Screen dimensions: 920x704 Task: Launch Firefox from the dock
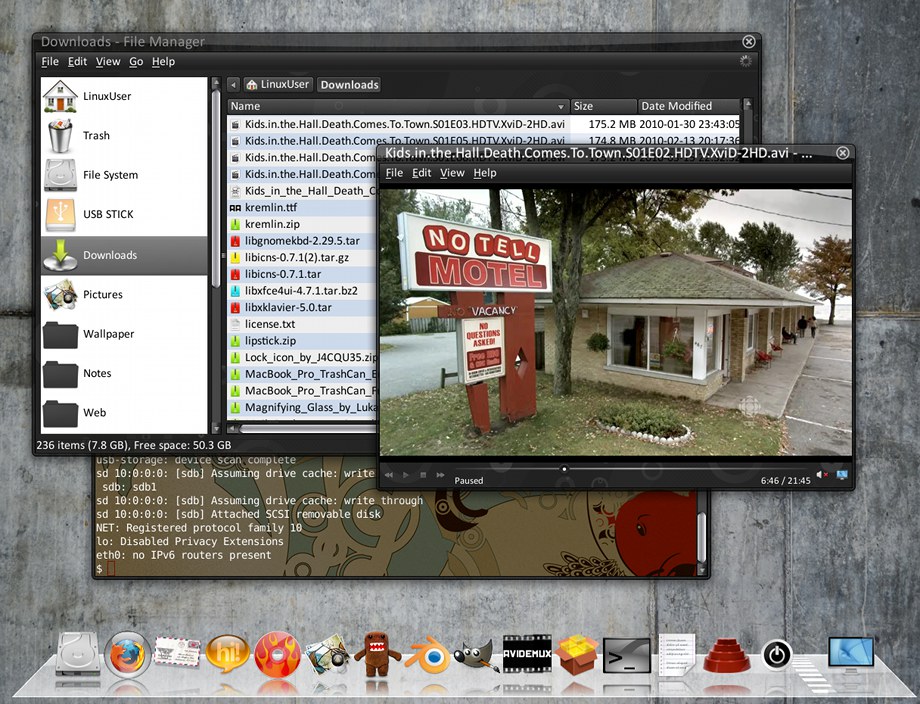(127, 654)
